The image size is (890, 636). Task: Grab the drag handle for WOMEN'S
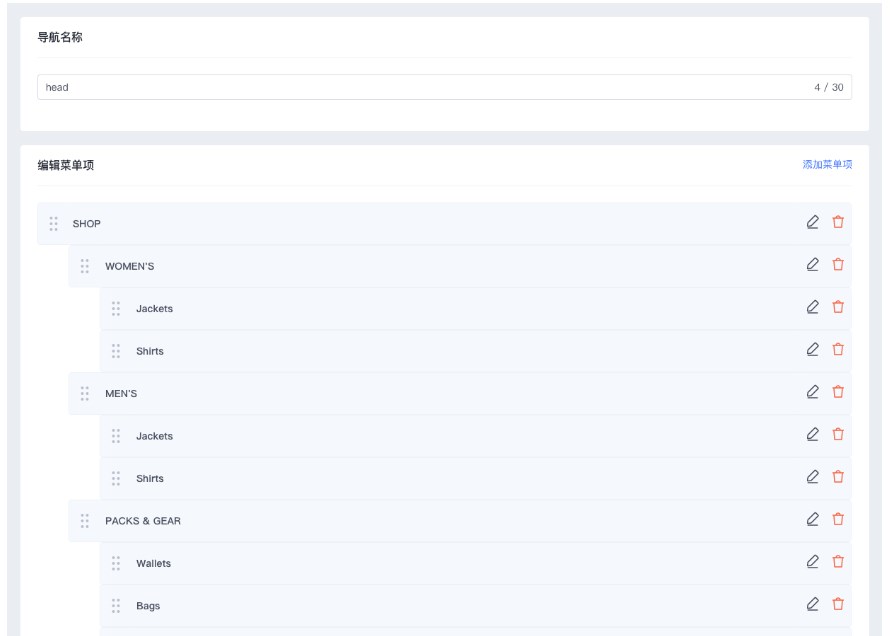point(85,266)
